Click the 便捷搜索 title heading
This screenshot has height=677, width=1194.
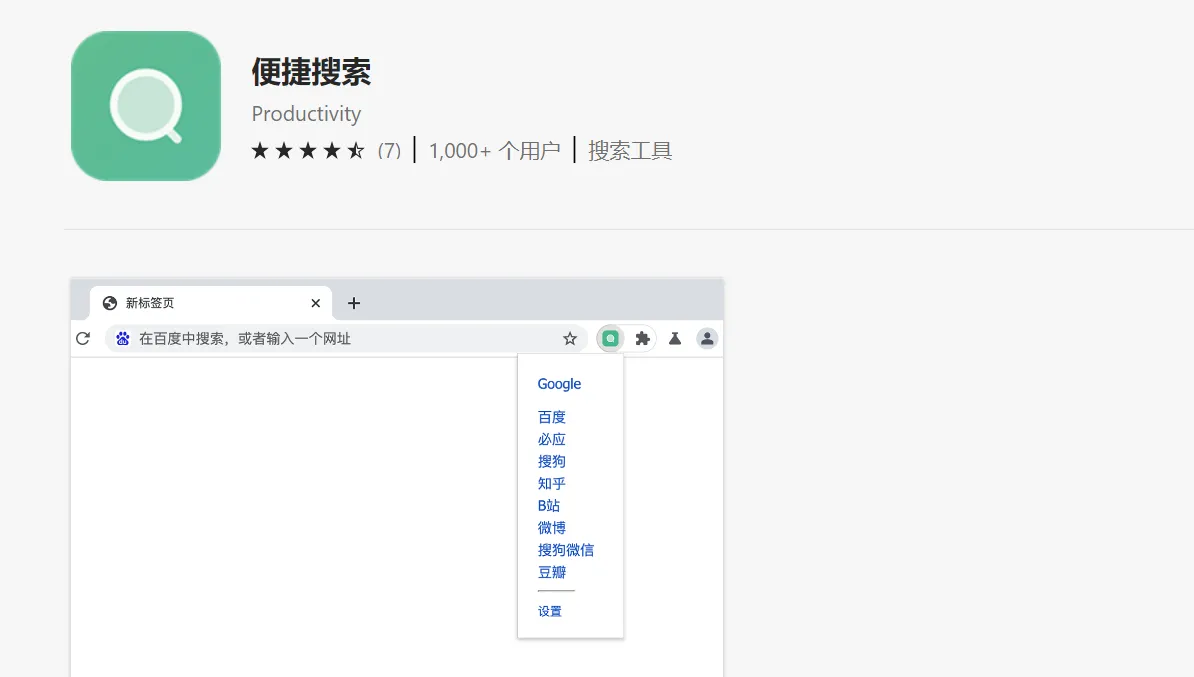pyautogui.click(x=311, y=72)
